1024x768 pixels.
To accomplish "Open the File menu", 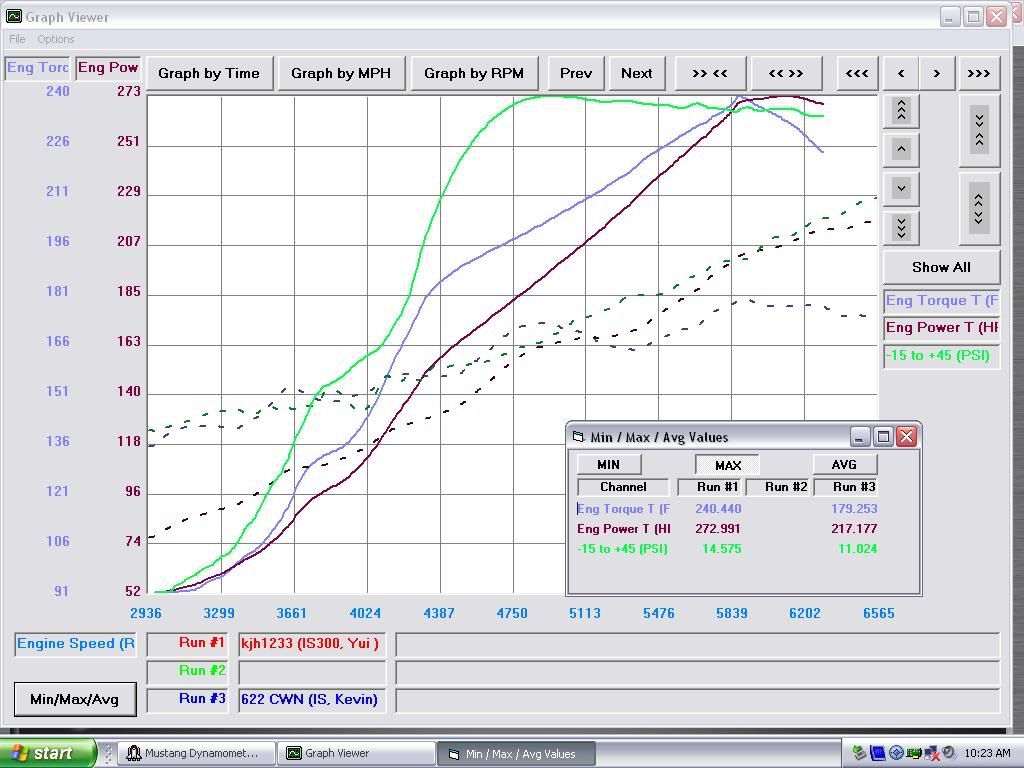I will pyautogui.click(x=17, y=39).
